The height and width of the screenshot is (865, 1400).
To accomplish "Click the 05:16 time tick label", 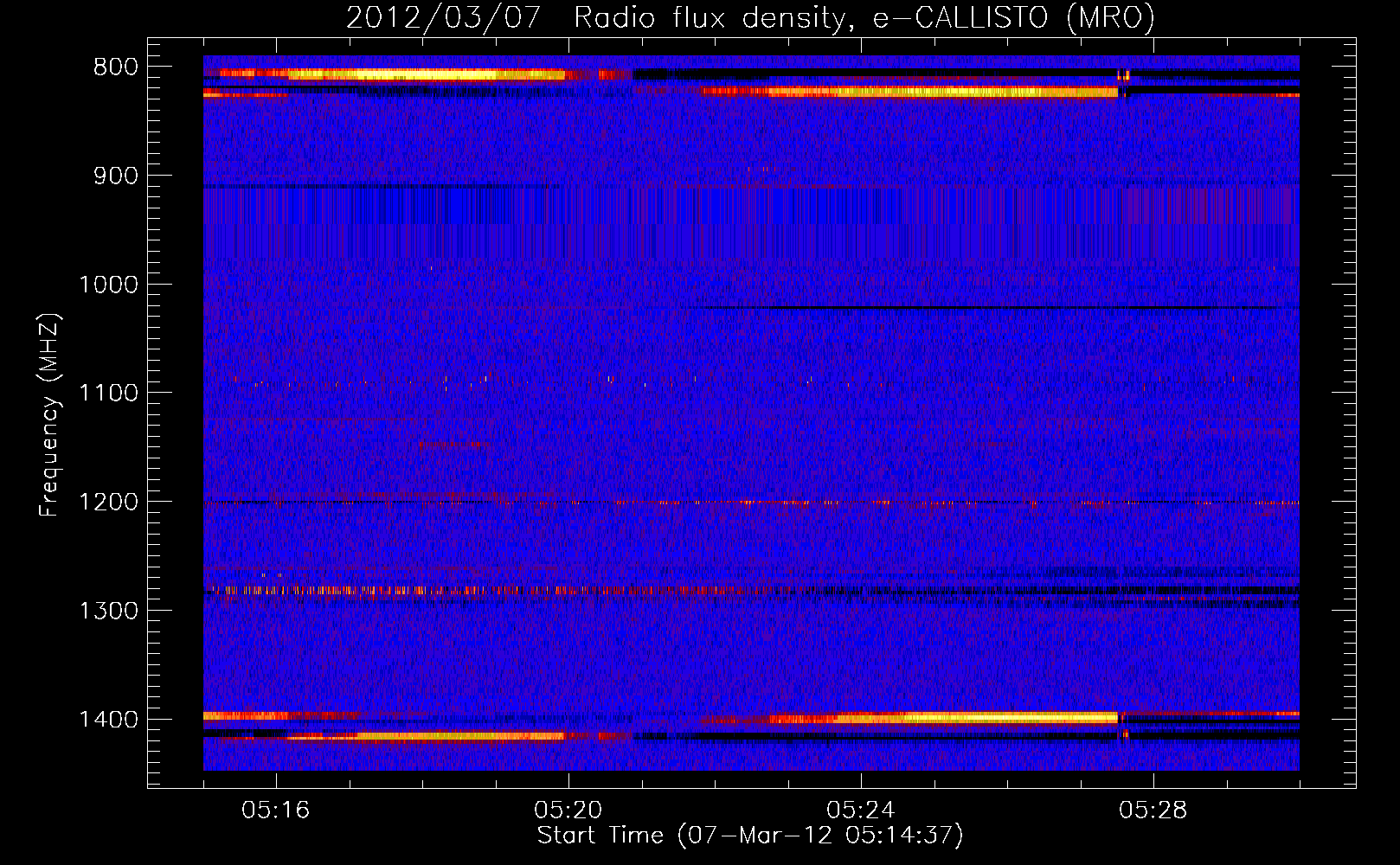I will click(x=276, y=811).
